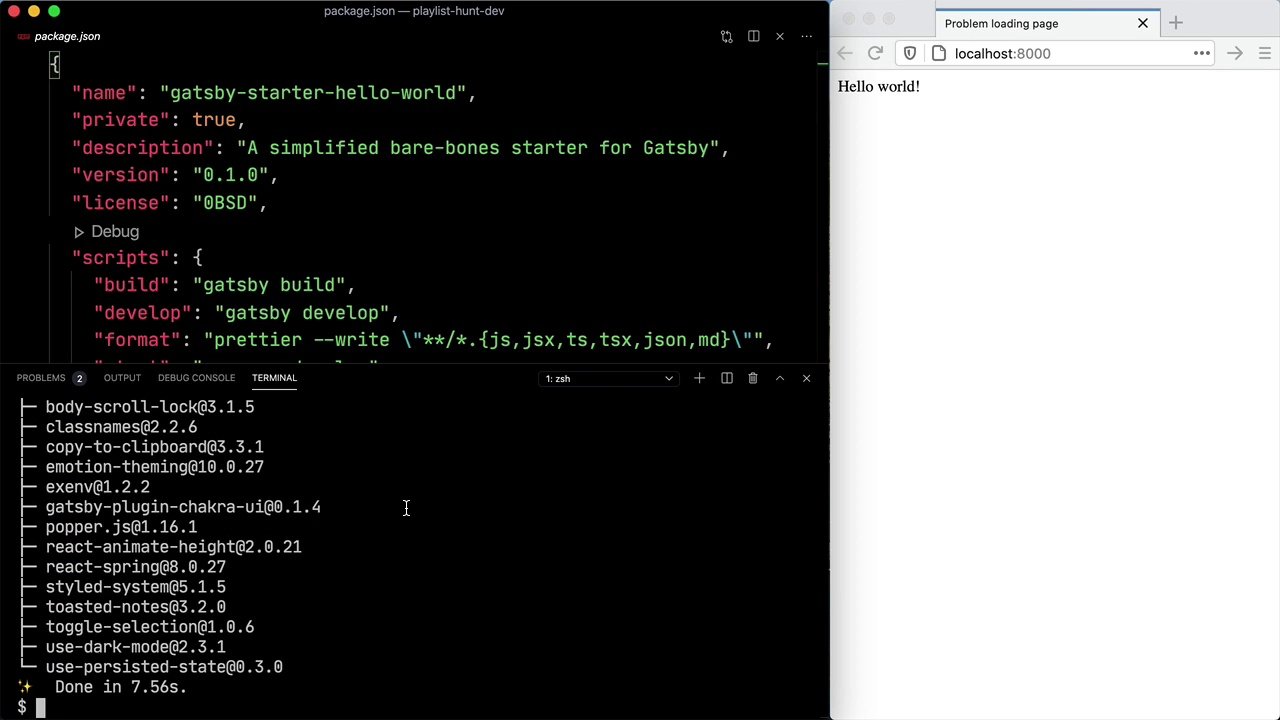Viewport: 1280px width, 720px height.
Task: Open the browser hamburger menu icon
Action: [x=1264, y=53]
